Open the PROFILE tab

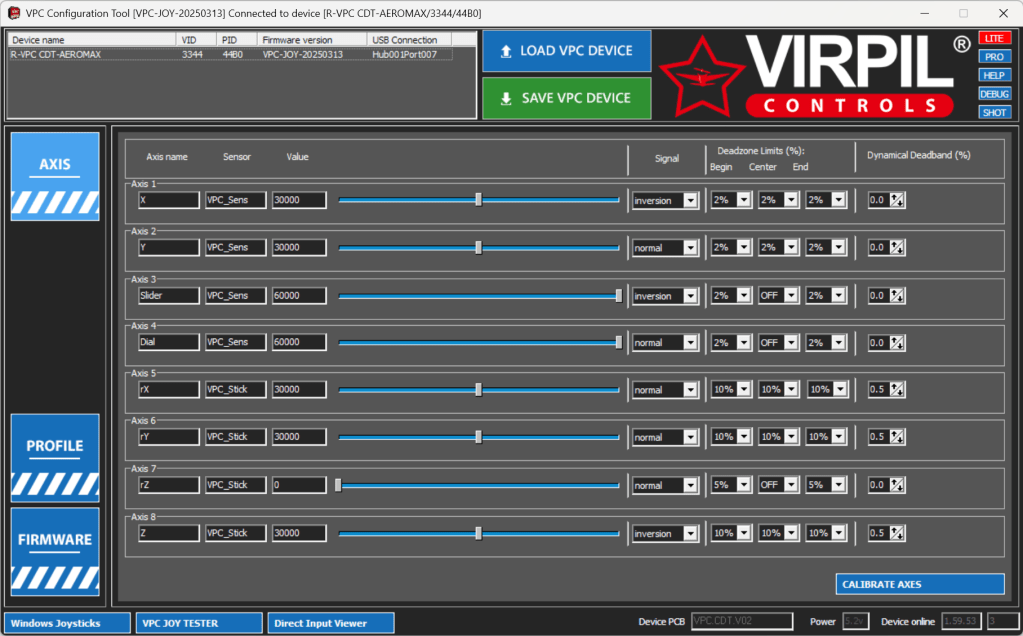point(55,457)
